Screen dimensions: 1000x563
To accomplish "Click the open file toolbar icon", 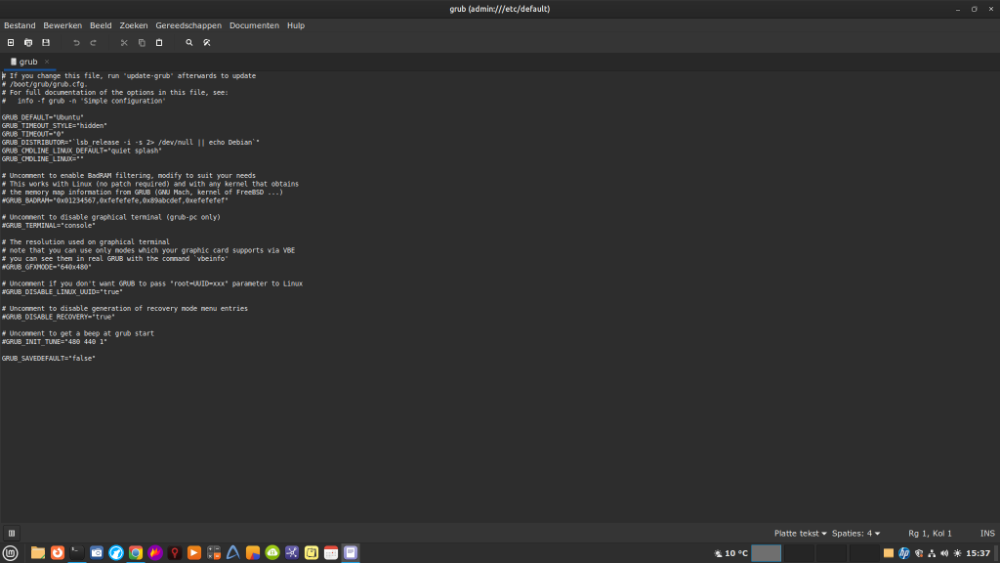I will 28,43.
